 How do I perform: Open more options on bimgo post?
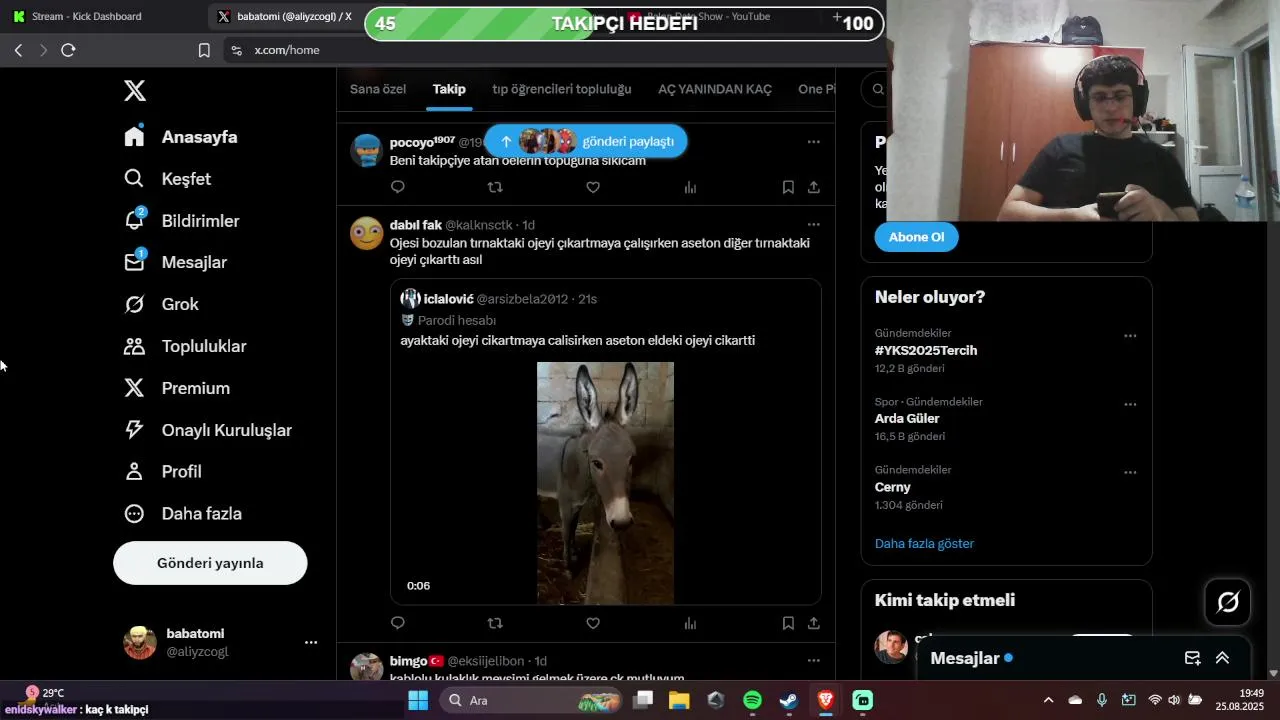click(813, 661)
